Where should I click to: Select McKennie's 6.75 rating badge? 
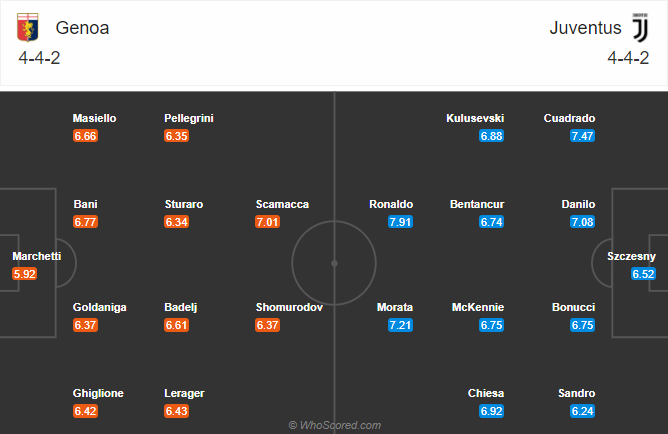(492, 325)
